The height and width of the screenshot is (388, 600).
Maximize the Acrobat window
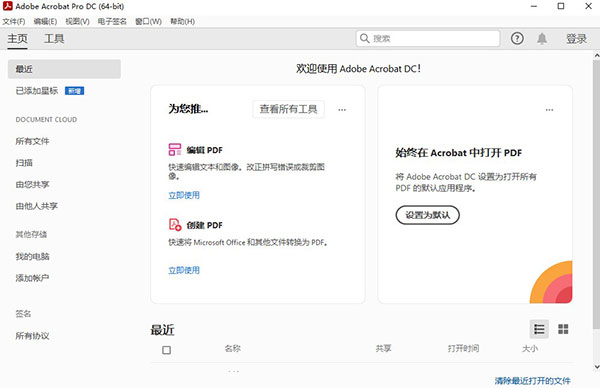click(x=561, y=6)
